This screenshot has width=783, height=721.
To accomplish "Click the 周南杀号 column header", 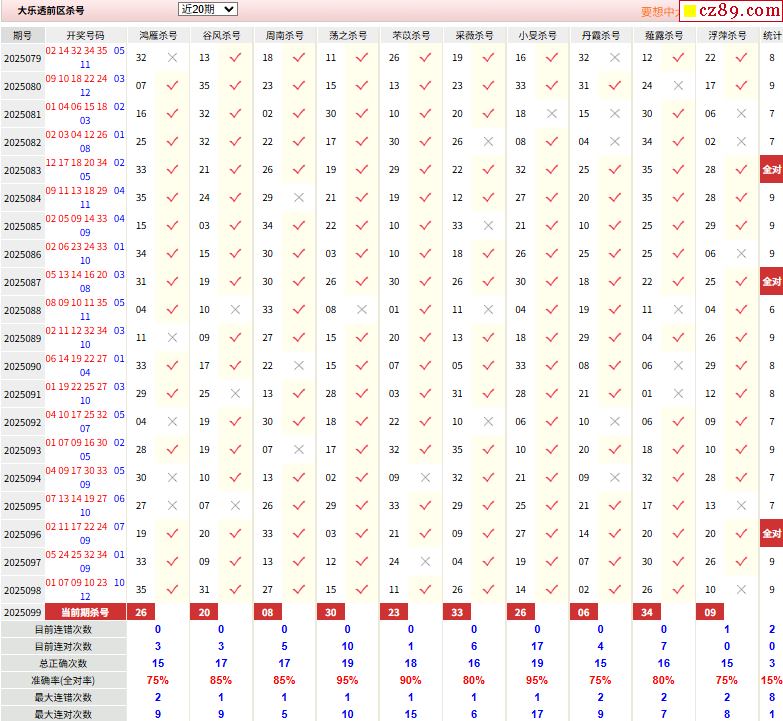I will [284, 35].
